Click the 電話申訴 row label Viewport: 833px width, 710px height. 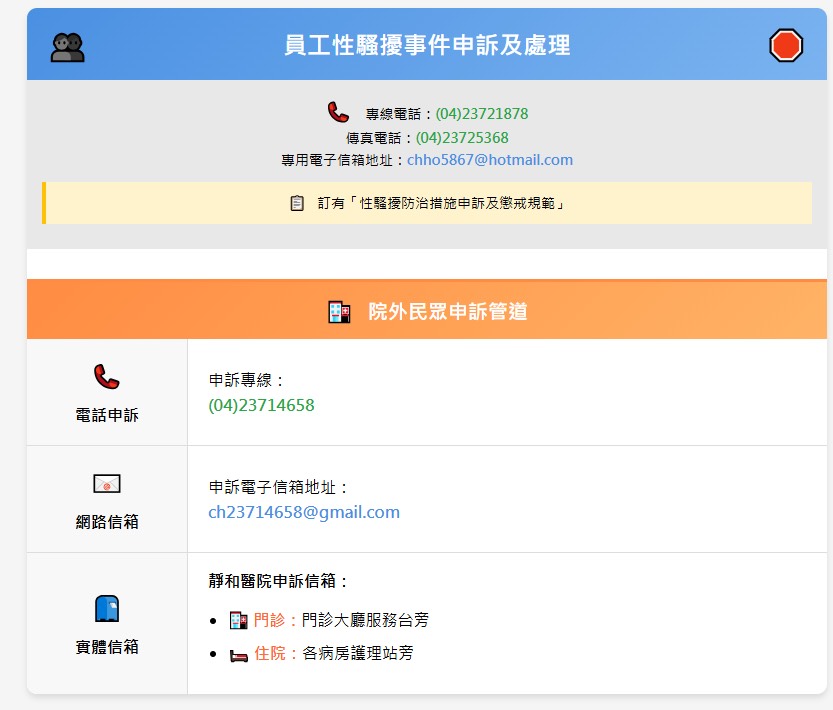point(107,415)
